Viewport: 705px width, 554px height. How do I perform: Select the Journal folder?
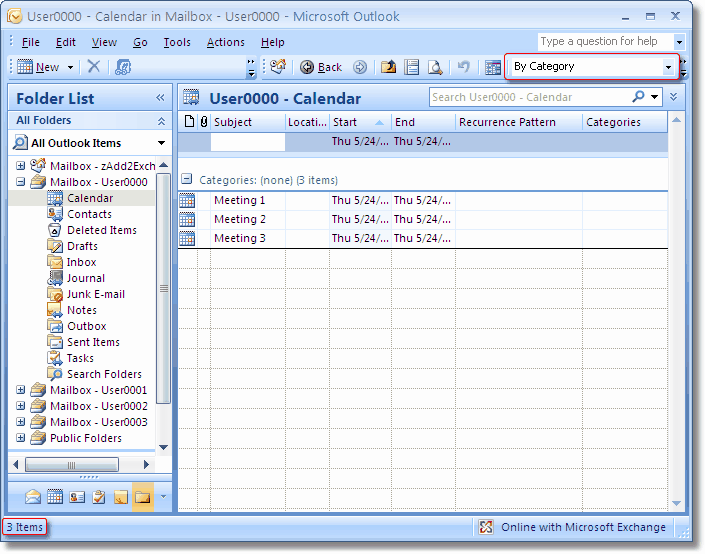pyautogui.click(x=85, y=278)
